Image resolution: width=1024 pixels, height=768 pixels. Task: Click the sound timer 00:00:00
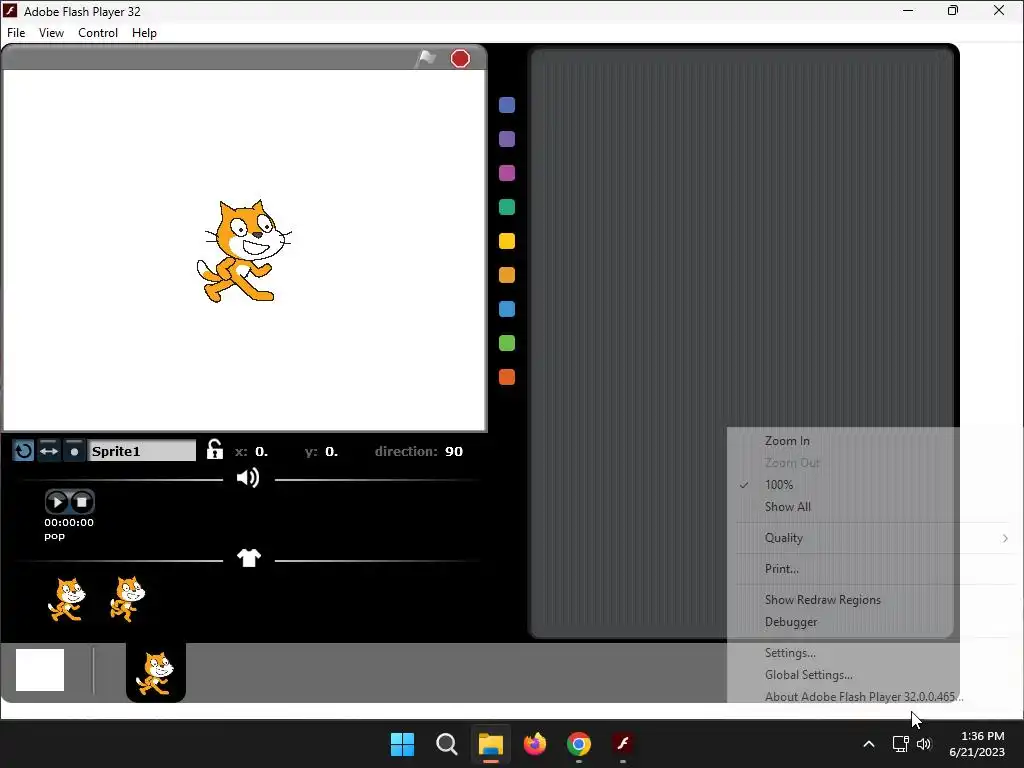69,522
